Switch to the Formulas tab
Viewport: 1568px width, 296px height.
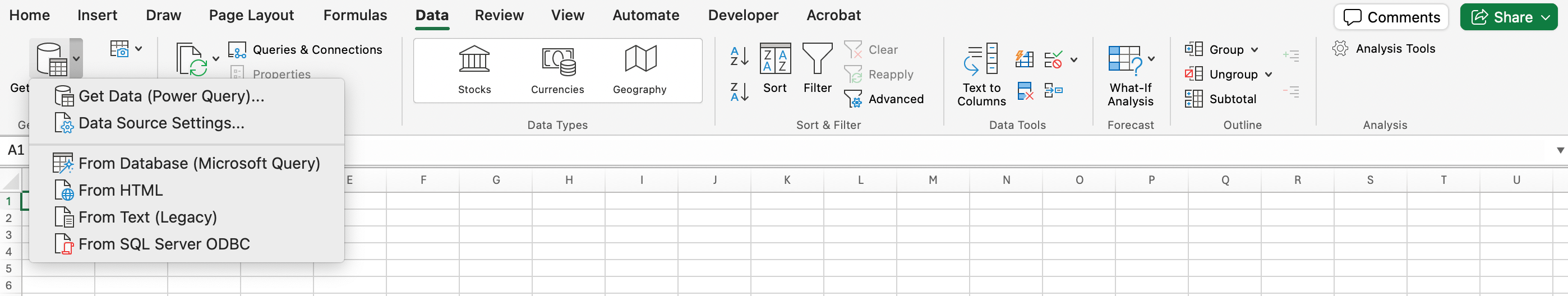(x=355, y=15)
